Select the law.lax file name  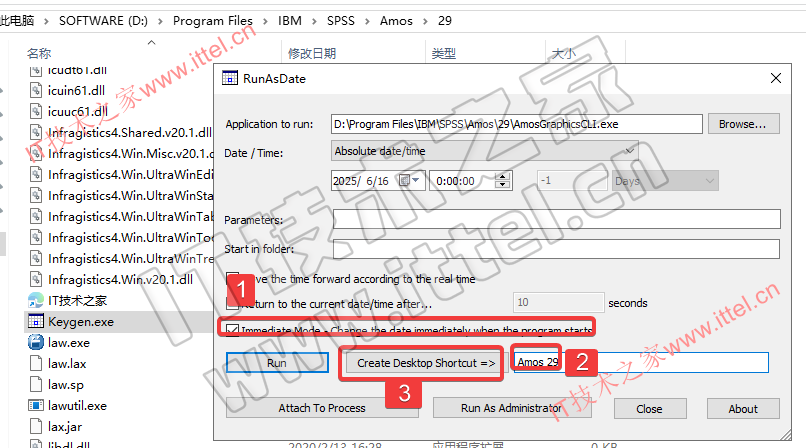tap(67, 364)
